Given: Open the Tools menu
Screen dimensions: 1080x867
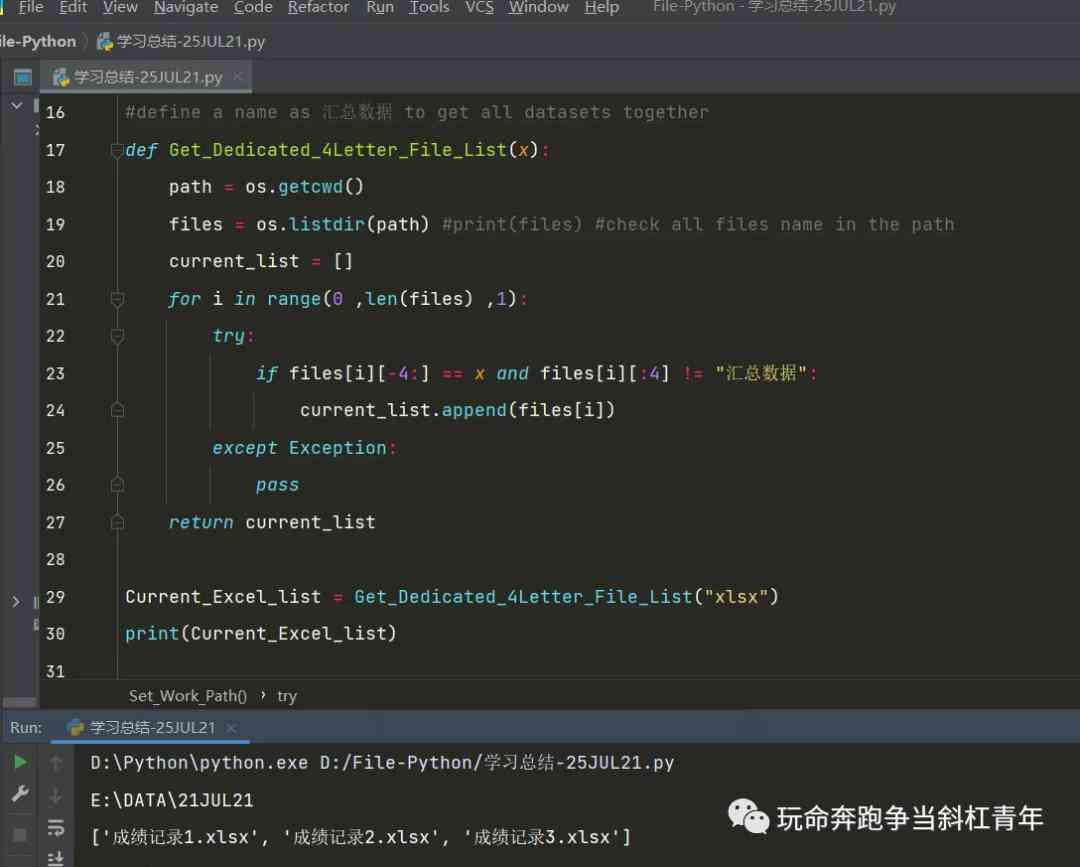Looking at the screenshot, I should point(428,8).
